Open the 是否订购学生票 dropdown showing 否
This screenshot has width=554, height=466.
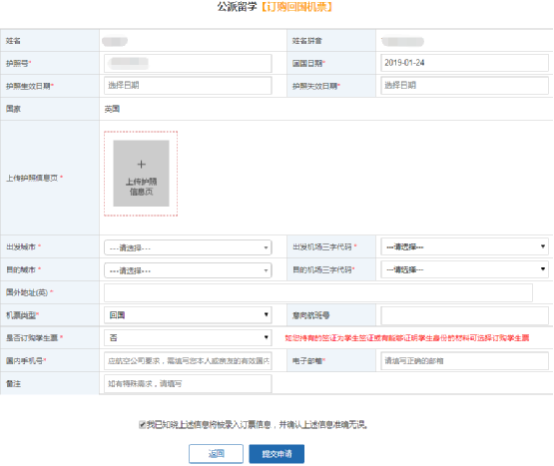pyautogui.click(x=188, y=338)
